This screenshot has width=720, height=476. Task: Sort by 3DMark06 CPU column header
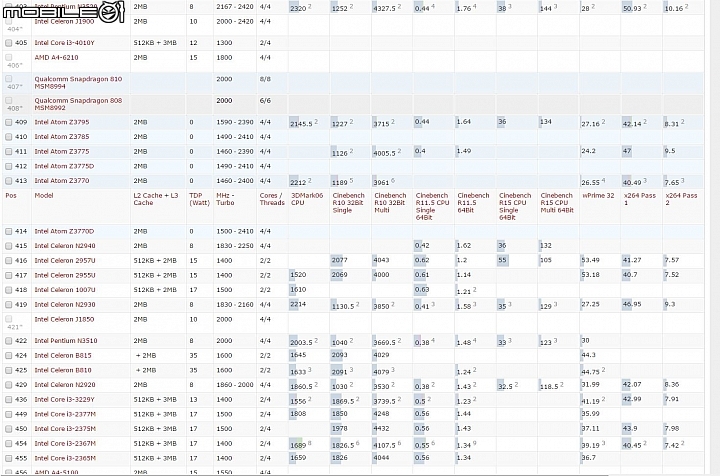[307, 199]
